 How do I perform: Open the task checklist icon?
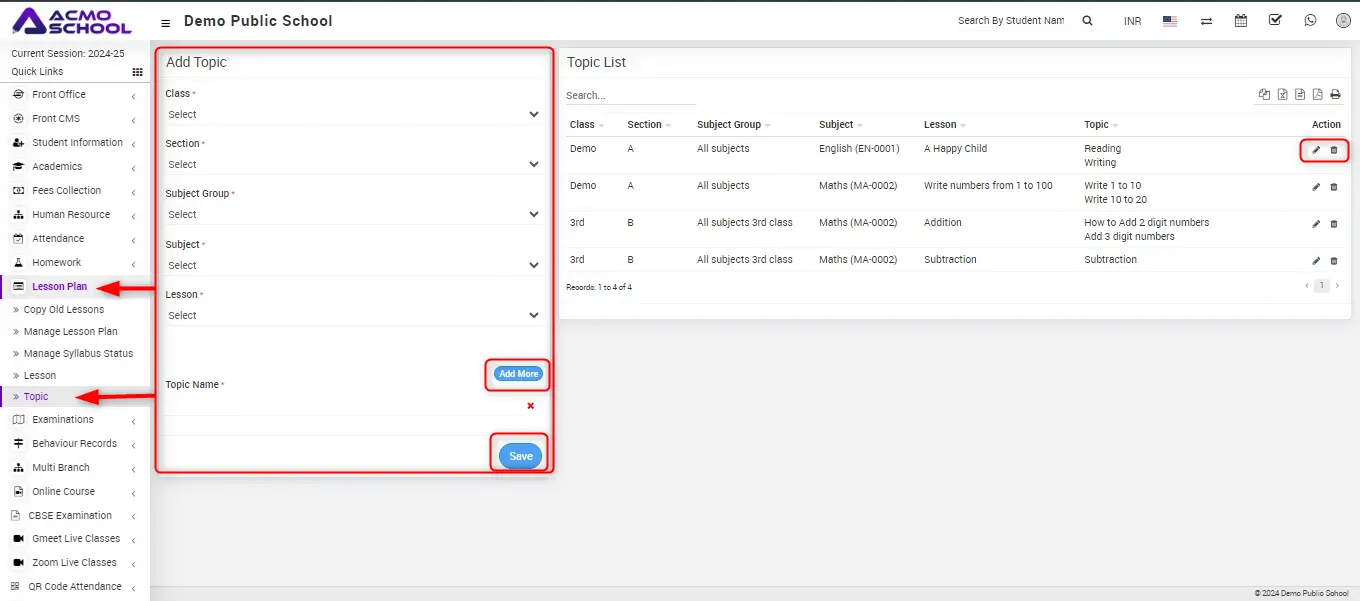point(1275,20)
